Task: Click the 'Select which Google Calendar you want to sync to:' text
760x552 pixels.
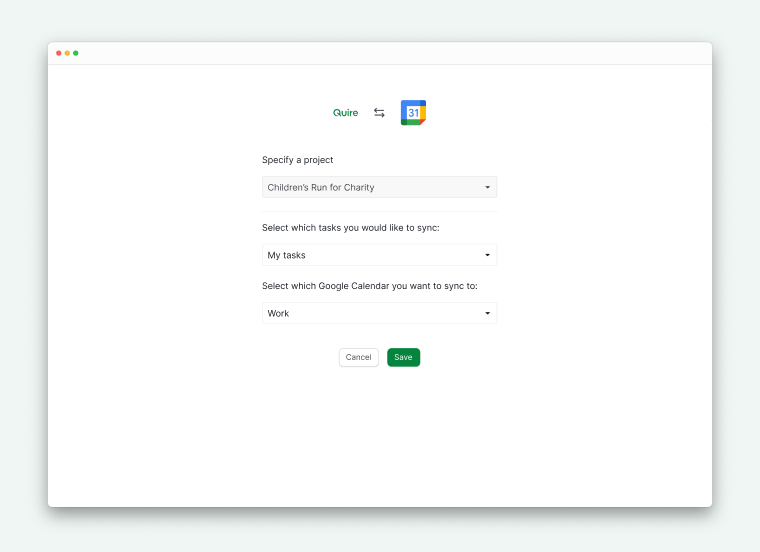Action: pos(370,286)
